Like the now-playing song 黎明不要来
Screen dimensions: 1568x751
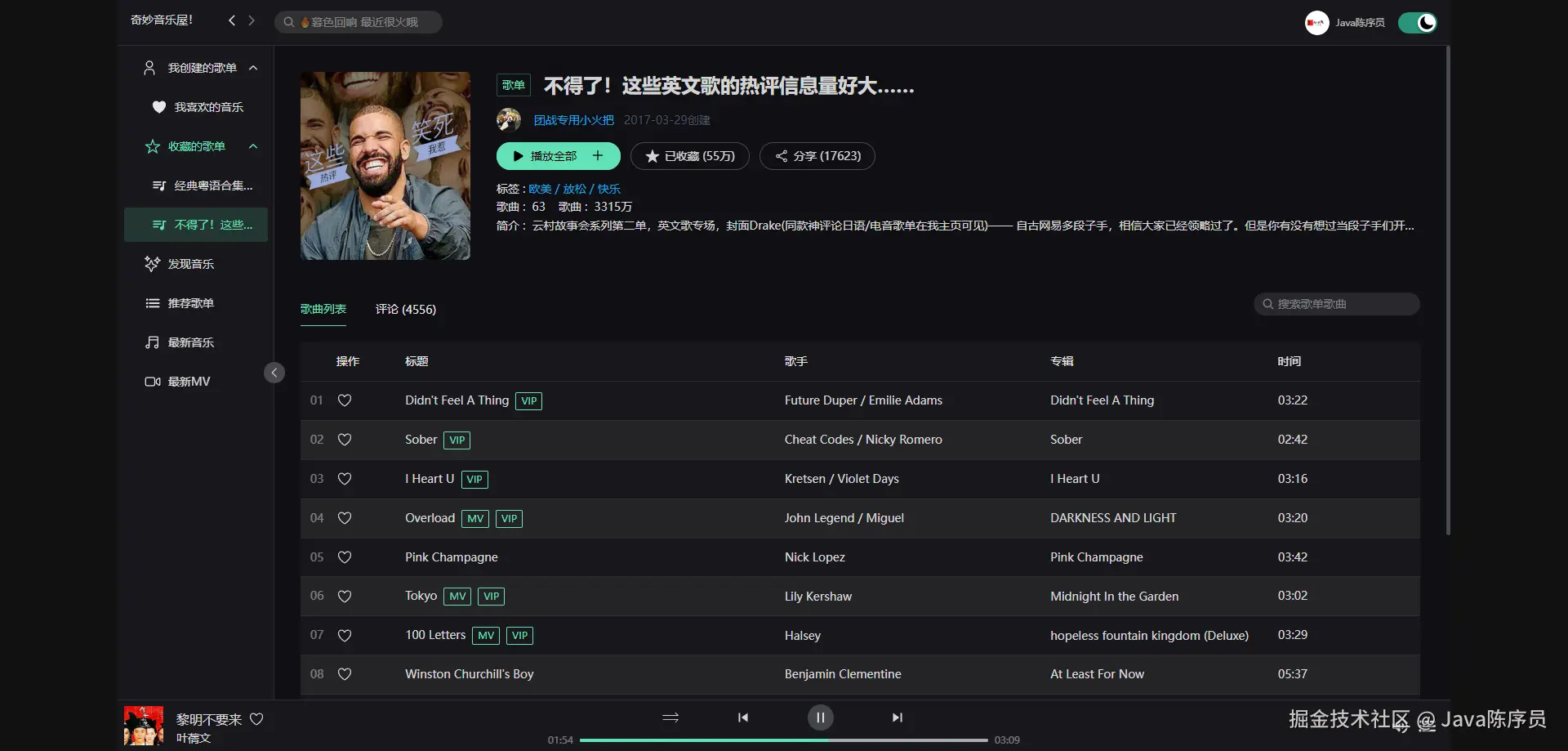[256, 719]
